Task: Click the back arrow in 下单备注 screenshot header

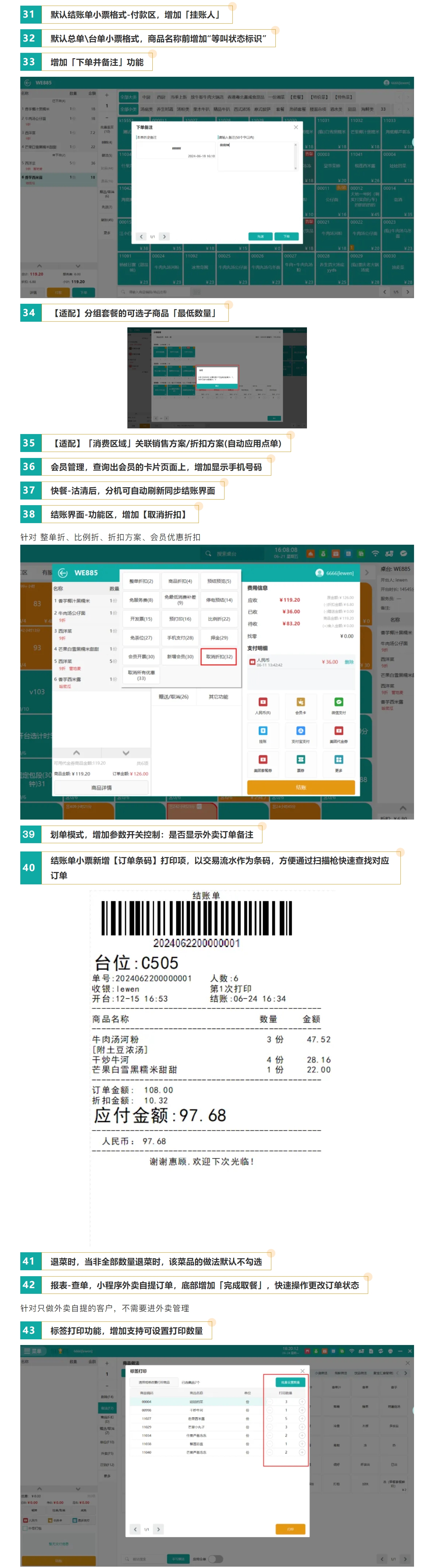Action: [27, 83]
